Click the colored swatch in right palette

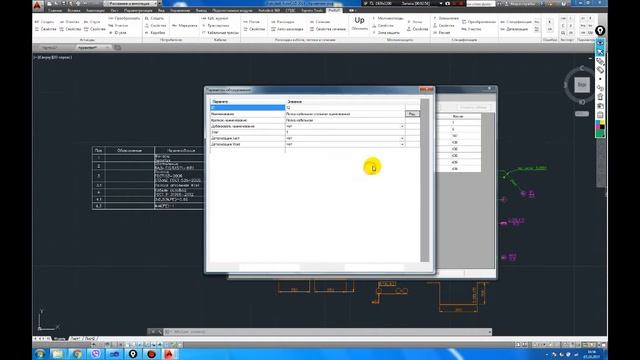600,129
